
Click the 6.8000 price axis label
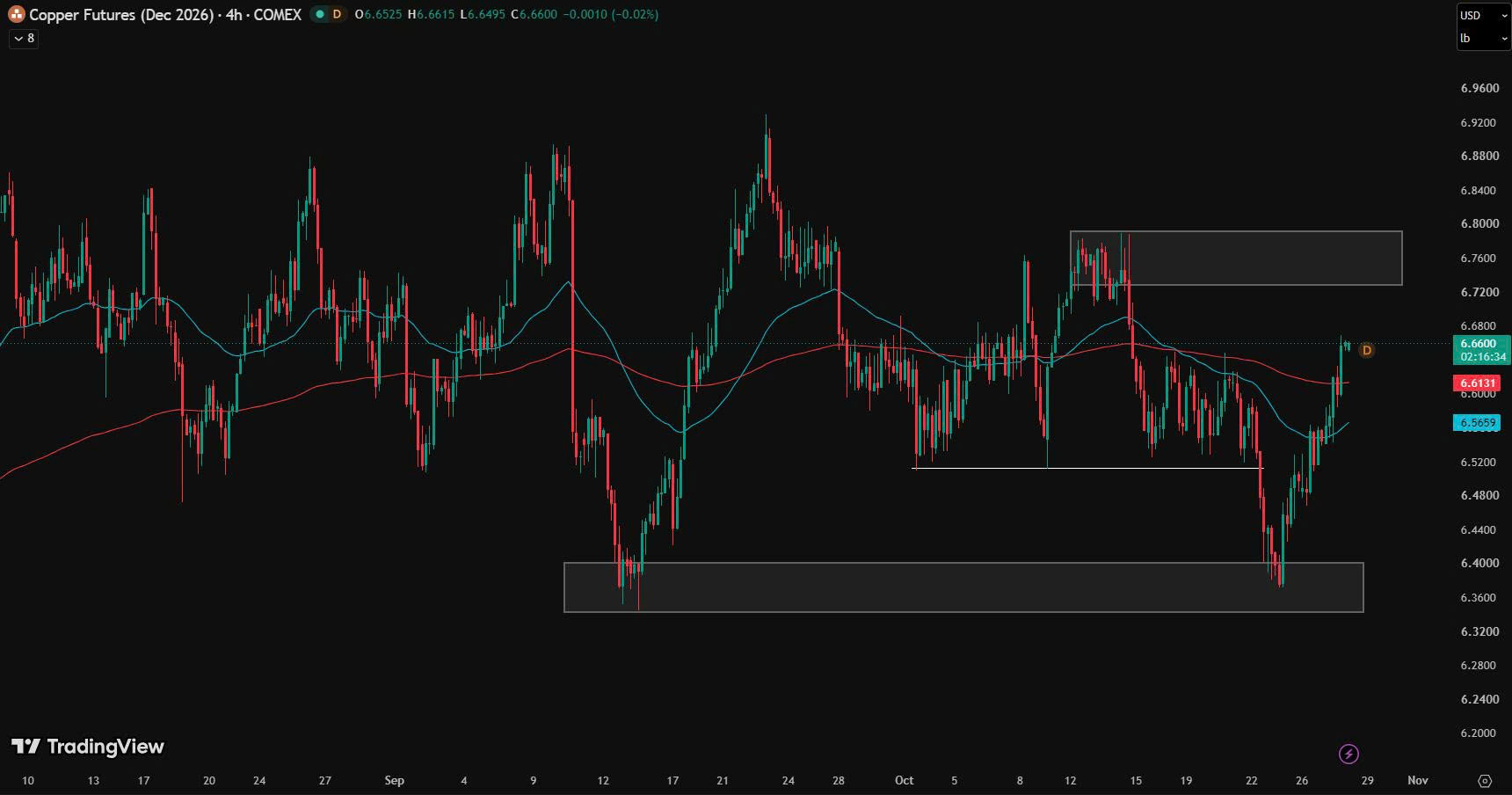[x=1479, y=224]
